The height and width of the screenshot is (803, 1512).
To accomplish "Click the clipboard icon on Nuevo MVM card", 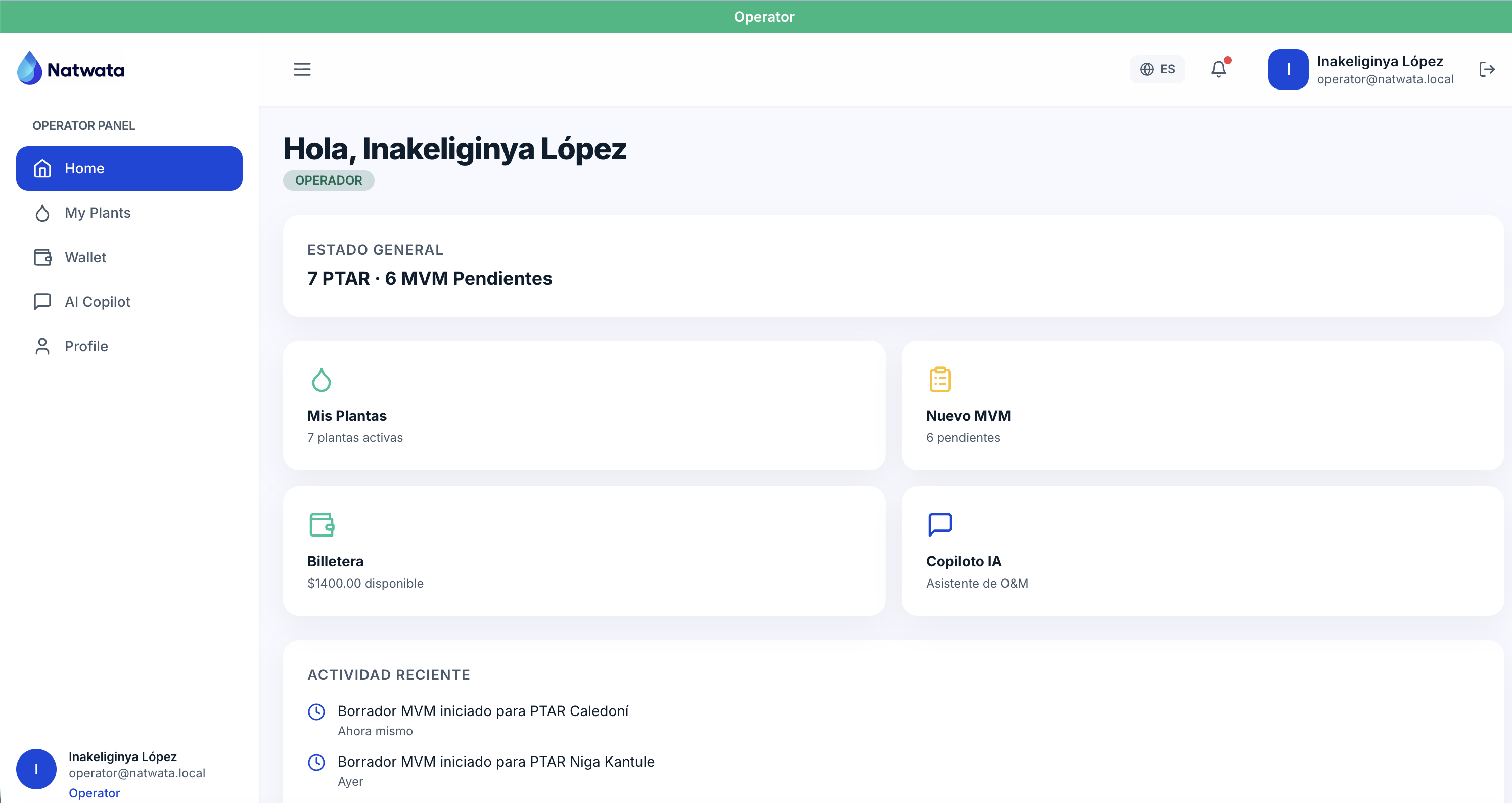I will pos(940,379).
